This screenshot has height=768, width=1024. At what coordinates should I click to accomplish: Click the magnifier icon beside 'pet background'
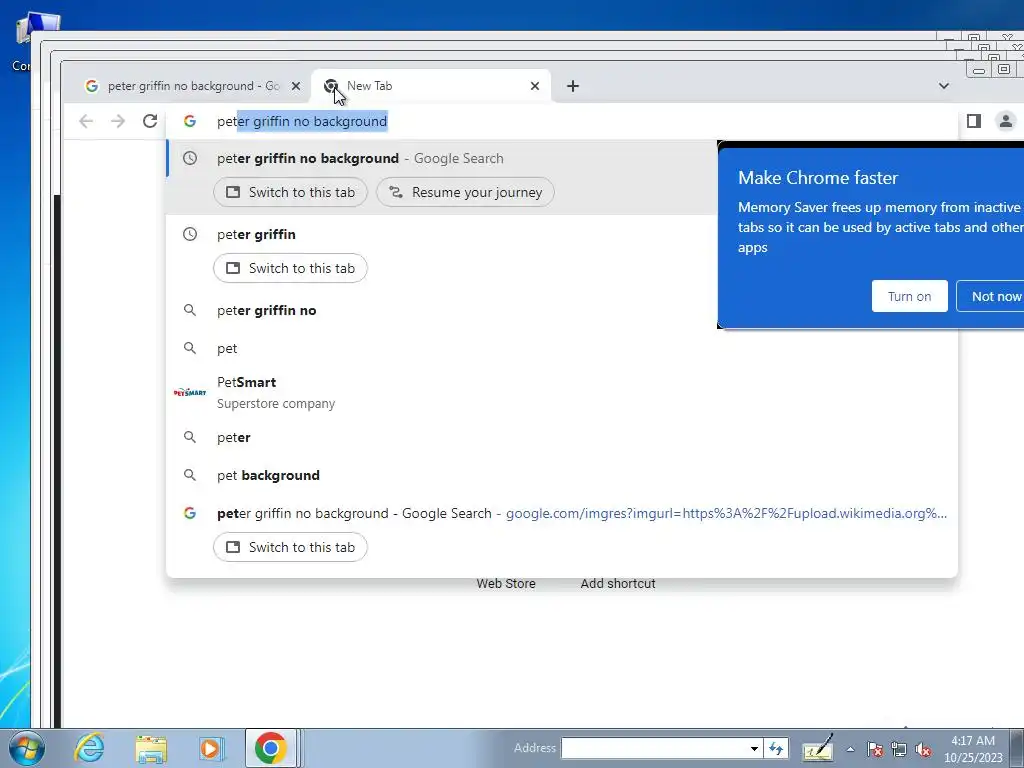coord(190,475)
